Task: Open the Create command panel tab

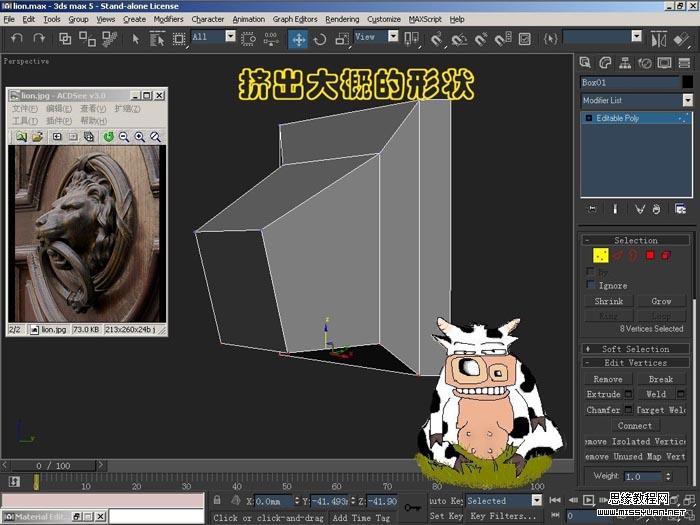Action: pos(585,62)
